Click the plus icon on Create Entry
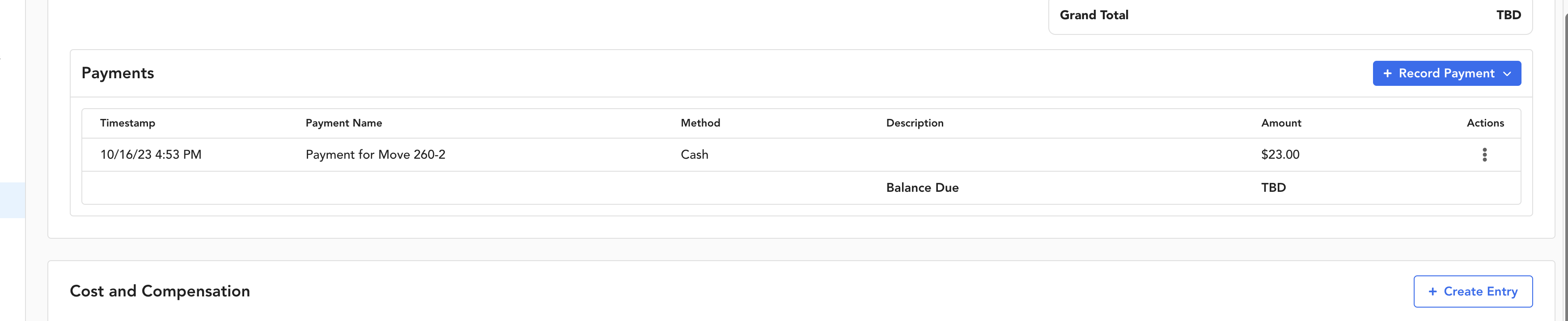 coord(1432,292)
